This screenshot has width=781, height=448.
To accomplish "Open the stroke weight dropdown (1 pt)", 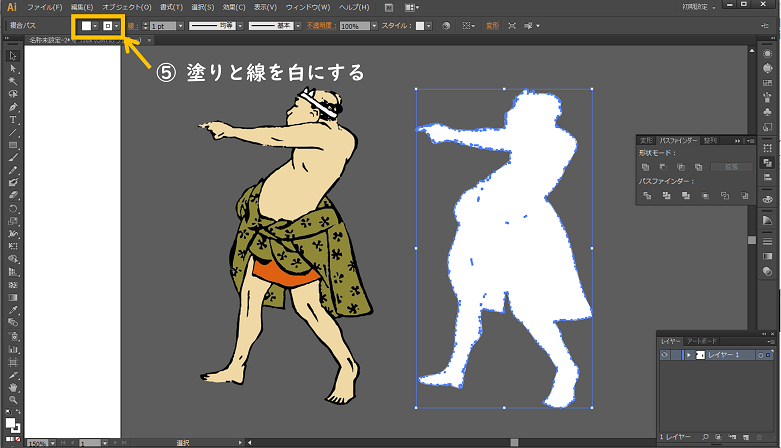I will tap(181, 26).
